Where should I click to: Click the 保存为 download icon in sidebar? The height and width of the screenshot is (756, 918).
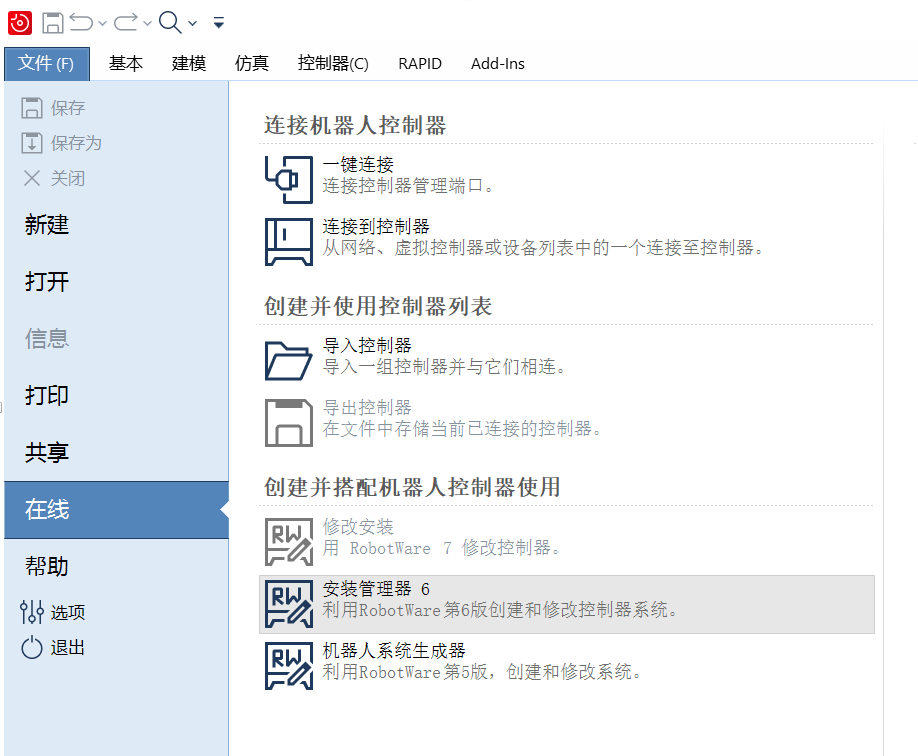coord(32,143)
